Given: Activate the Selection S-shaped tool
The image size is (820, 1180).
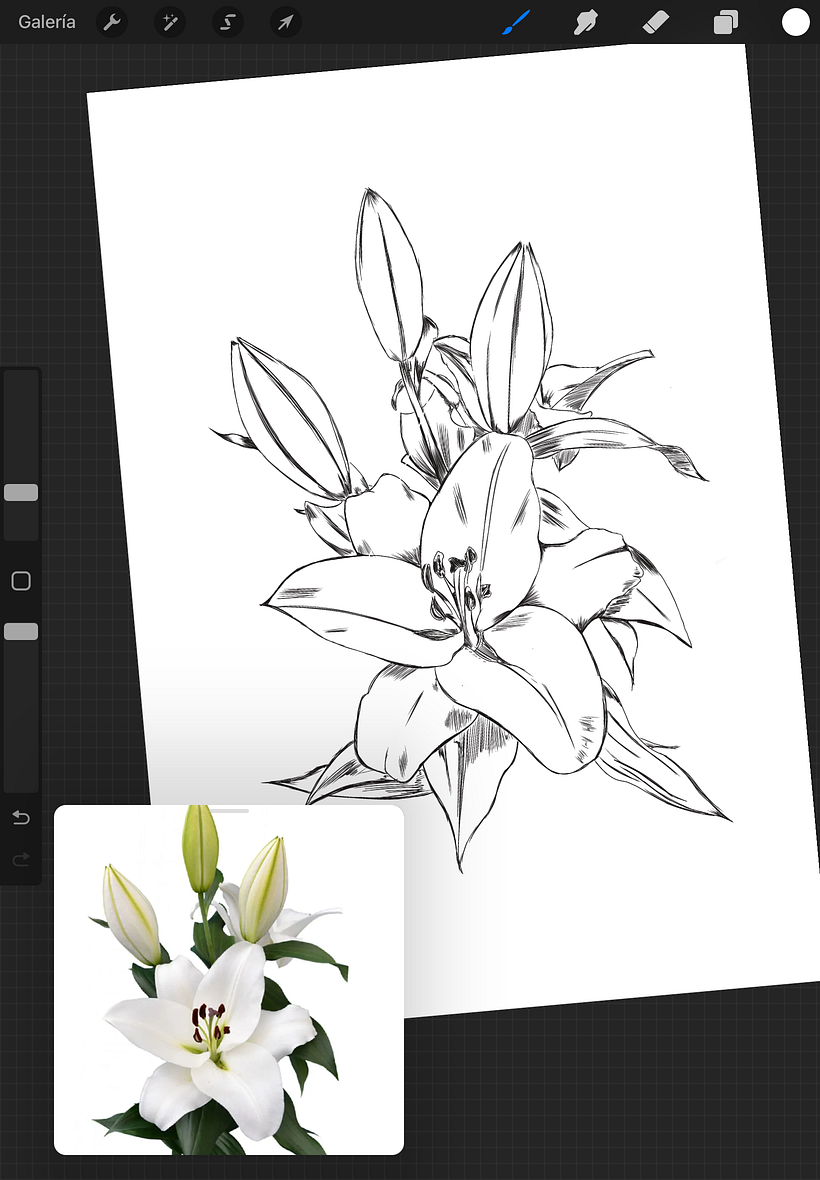Looking at the screenshot, I should [x=228, y=22].
